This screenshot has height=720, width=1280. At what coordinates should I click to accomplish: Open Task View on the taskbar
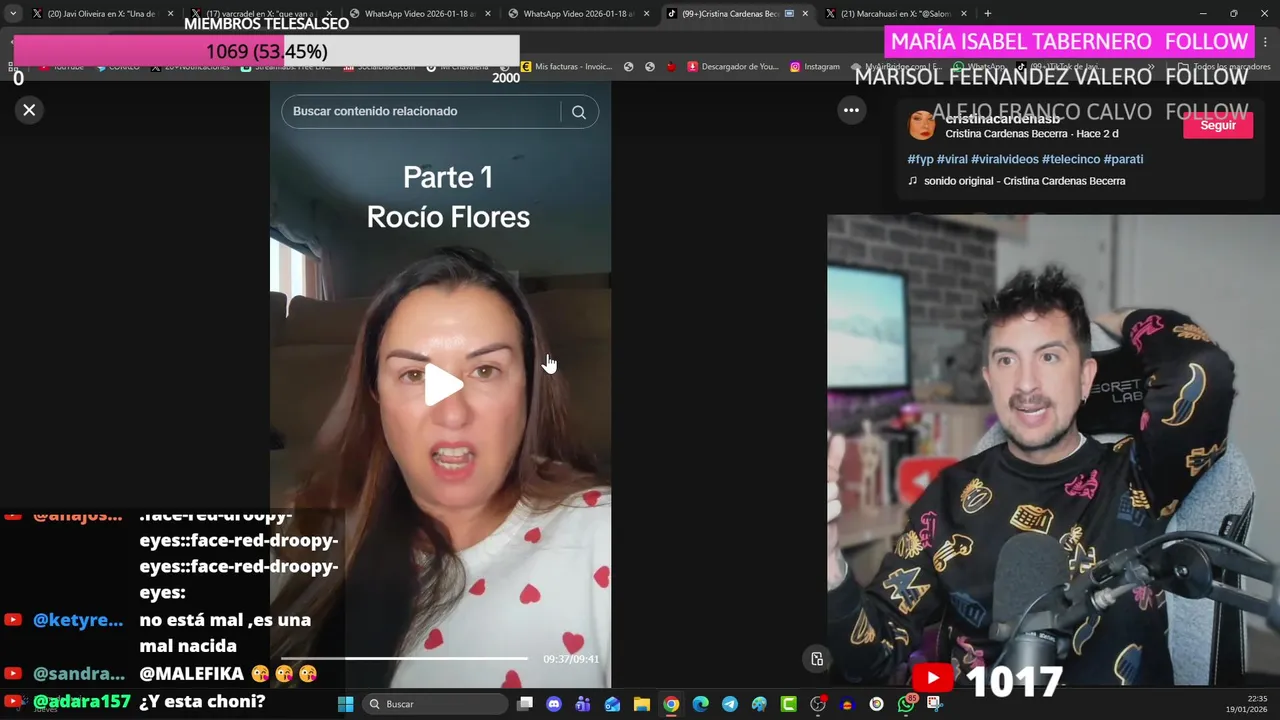(525, 704)
